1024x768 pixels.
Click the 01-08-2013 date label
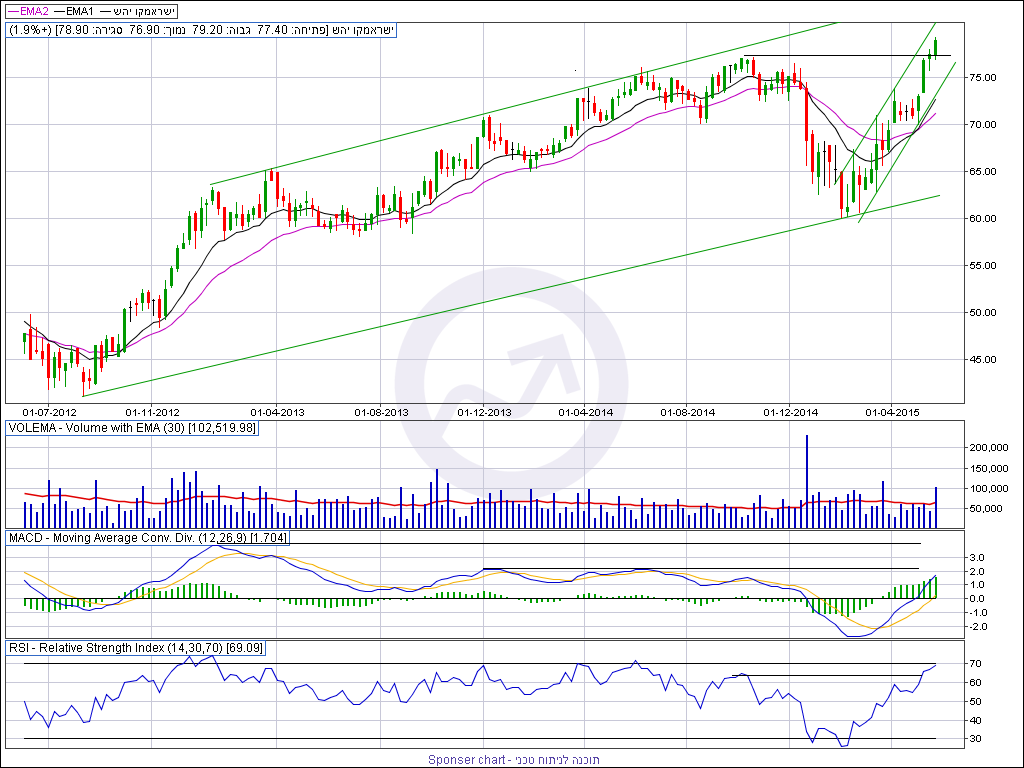click(x=381, y=413)
